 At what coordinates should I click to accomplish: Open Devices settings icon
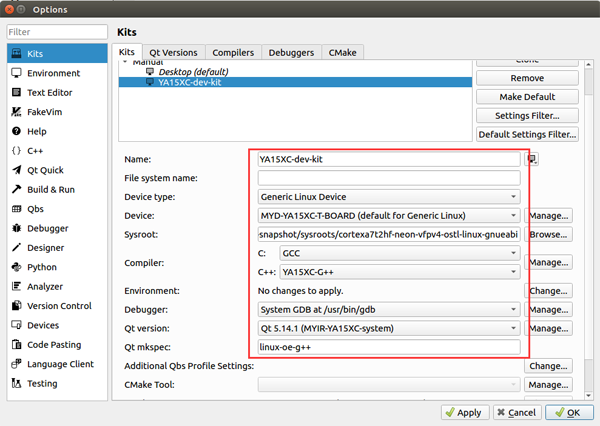[x=16, y=325]
